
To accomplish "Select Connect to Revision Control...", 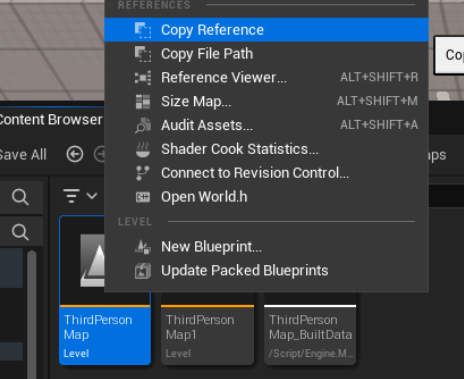I will click(x=266, y=173).
